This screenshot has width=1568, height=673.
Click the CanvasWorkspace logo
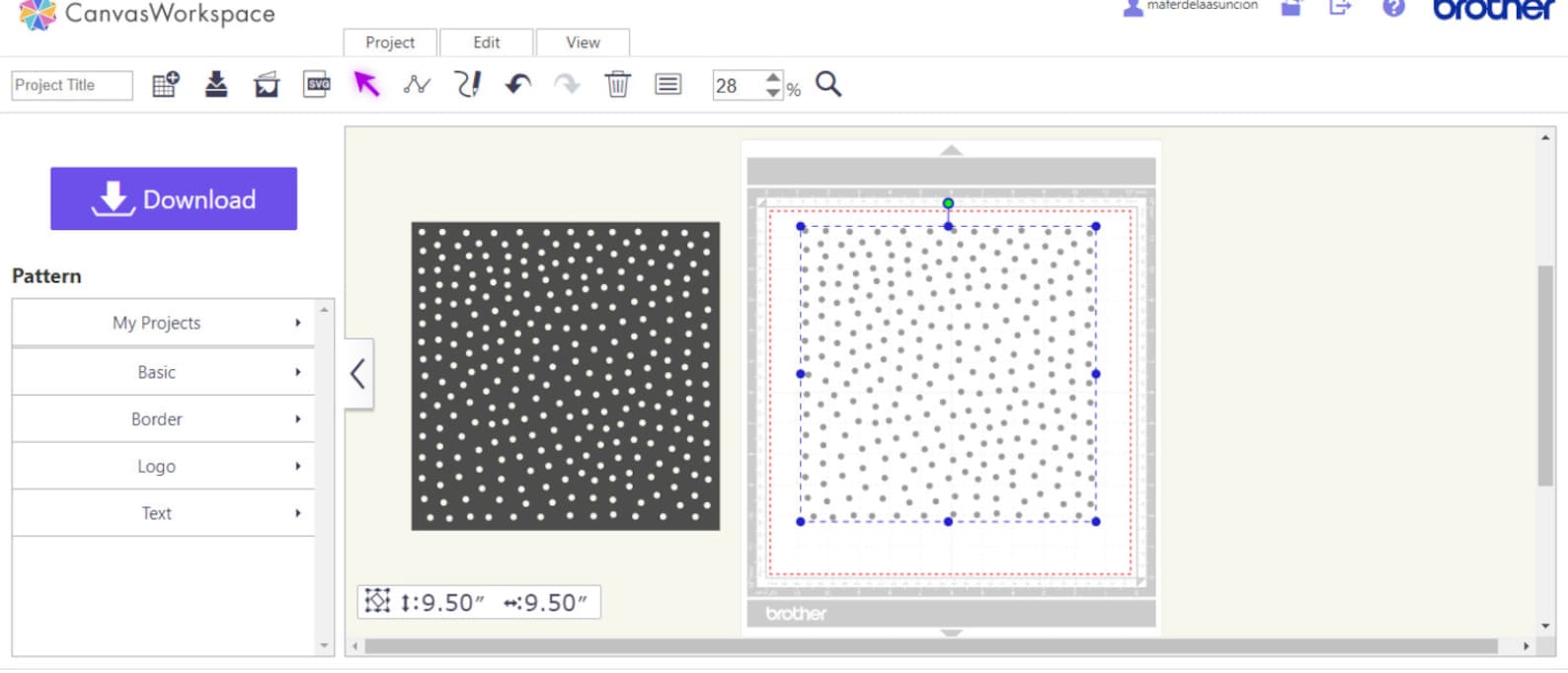pyautogui.click(x=147, y=14)
